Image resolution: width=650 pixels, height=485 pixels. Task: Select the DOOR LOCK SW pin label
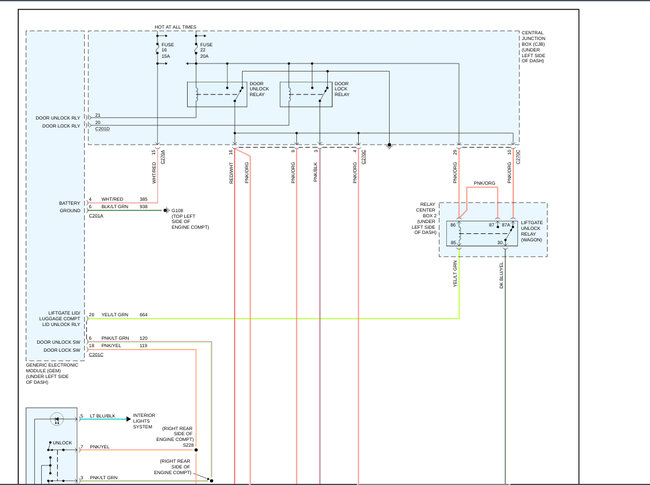pyautogui.click(x=62, y=350)
